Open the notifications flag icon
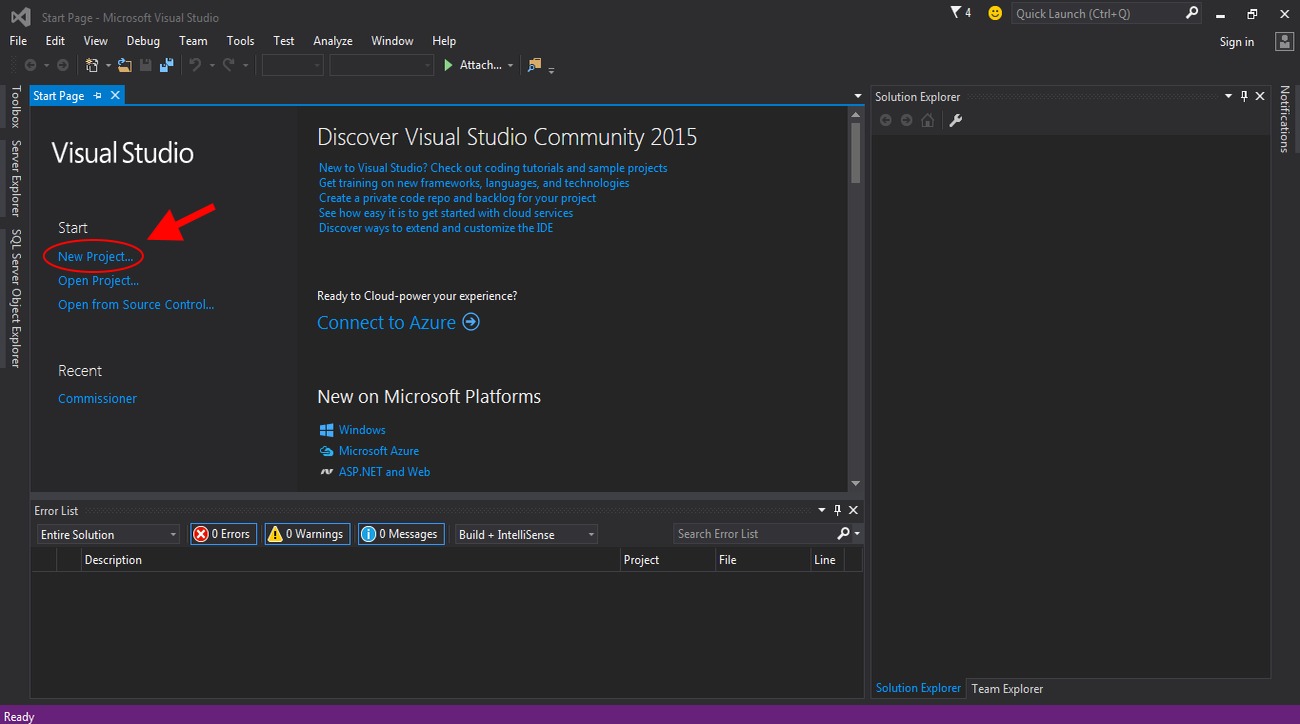Viewport: 1300px width, 724px height. click(x=955, y=13)
